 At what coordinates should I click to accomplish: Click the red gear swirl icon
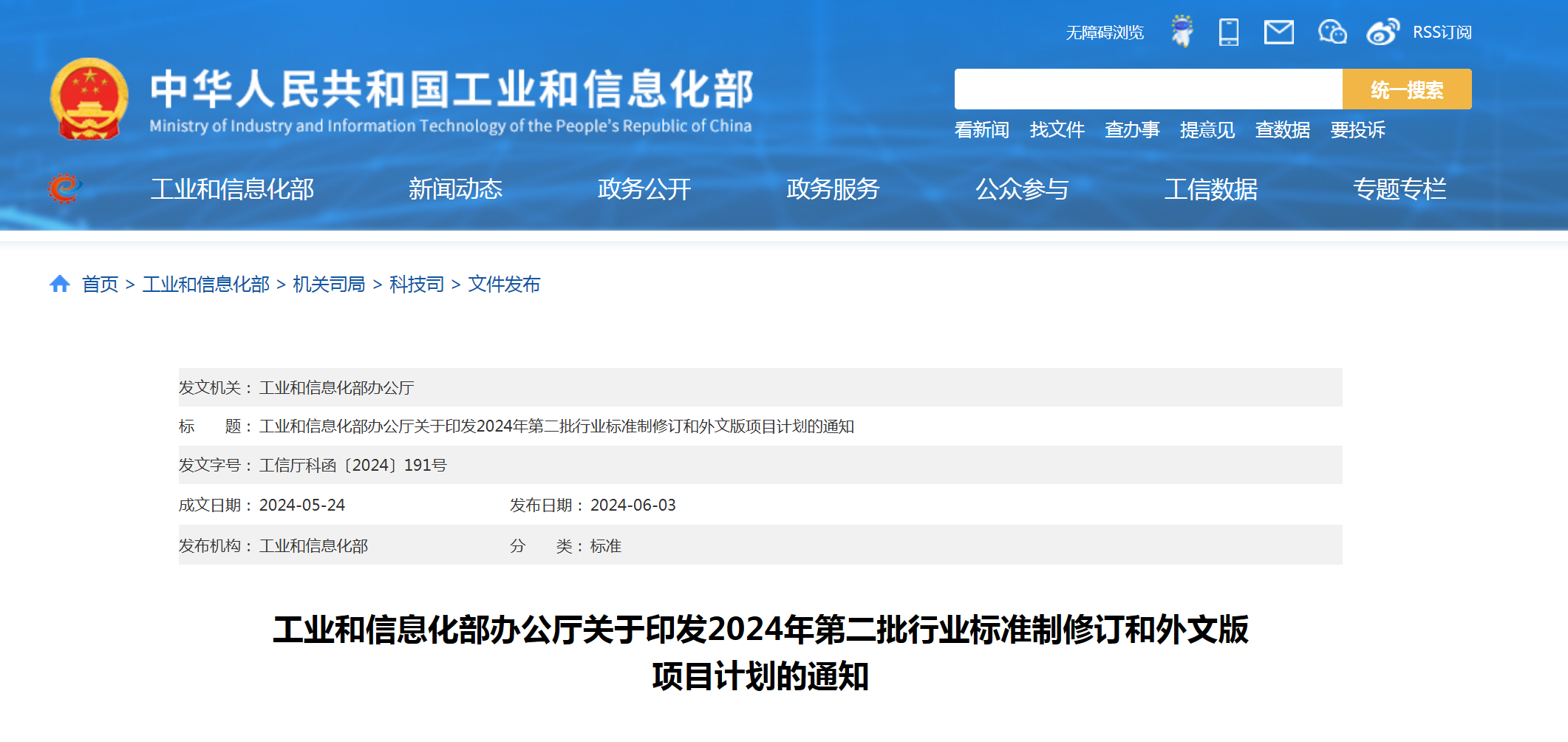64,188
